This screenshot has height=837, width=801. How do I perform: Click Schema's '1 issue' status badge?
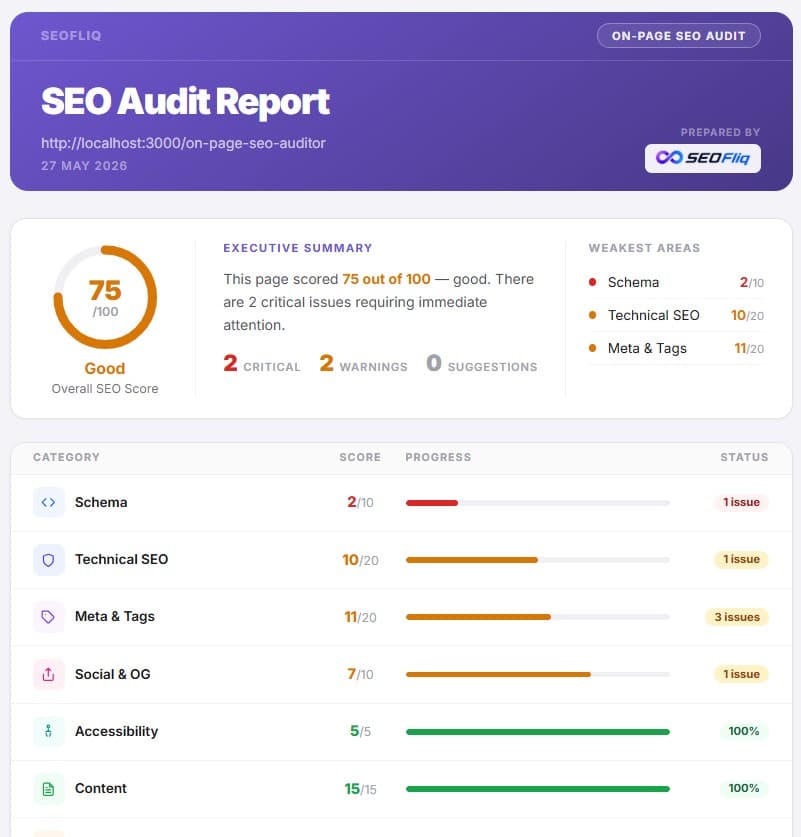coord(741,502)
